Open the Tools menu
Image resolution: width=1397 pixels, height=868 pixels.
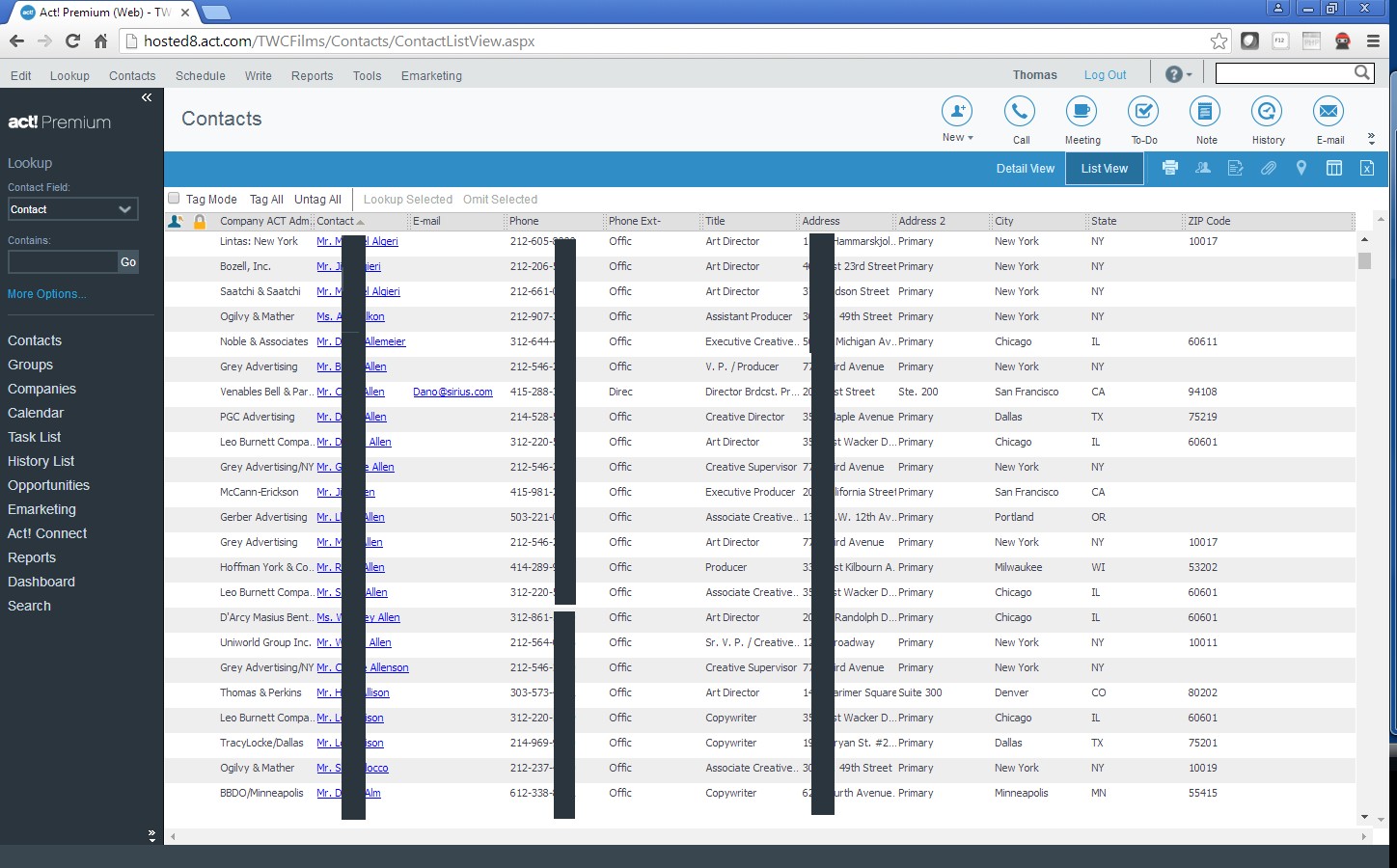point(367,75)
